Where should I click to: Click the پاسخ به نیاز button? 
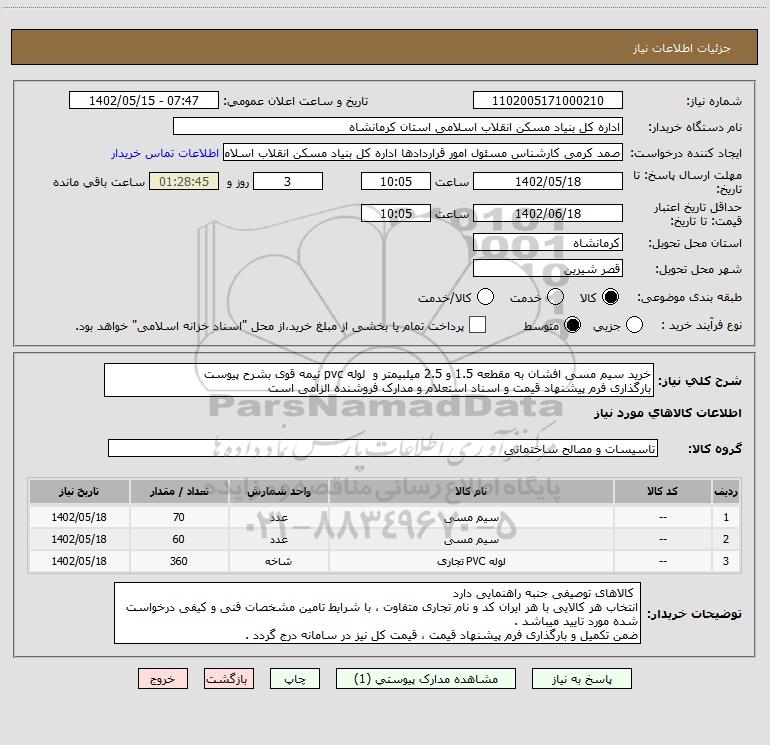[582, 679]
